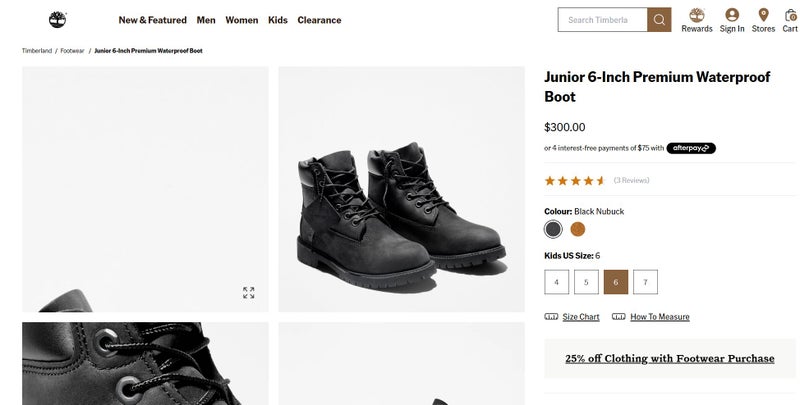This screenshot has width=800, height=405.
Task: Select Kids US size 5
Action: (586, 282)
